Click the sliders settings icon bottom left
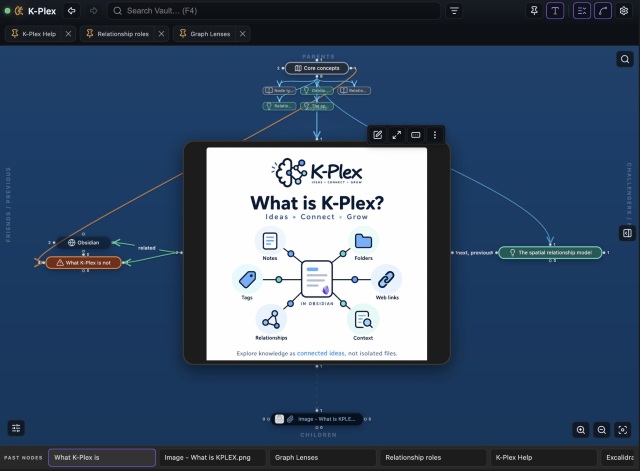The height and width of the screenshot is (471, 640). click(x=16, y=428)
